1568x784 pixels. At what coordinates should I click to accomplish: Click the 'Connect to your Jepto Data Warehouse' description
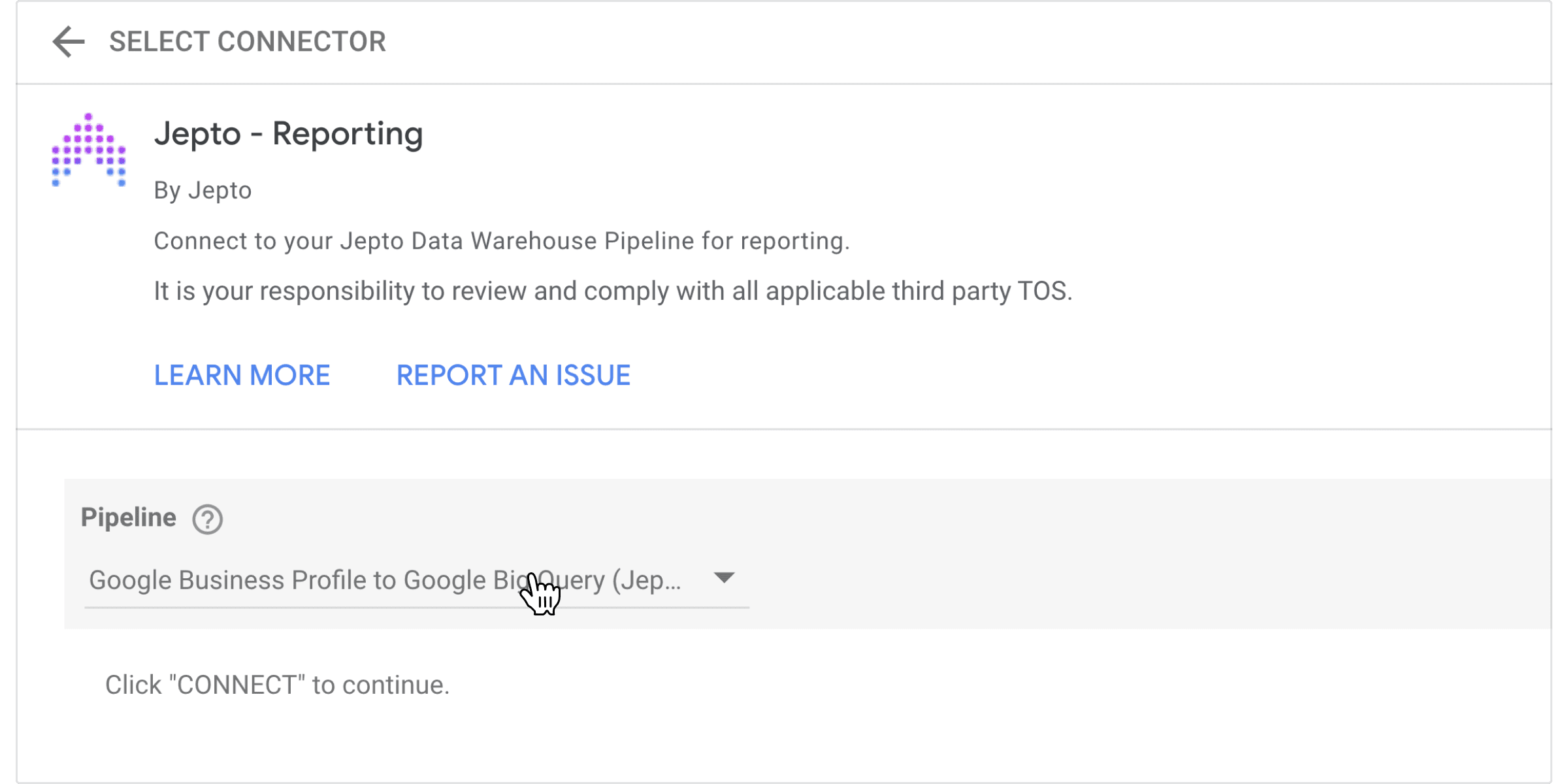pyautogui.click(x=502, y=241)
